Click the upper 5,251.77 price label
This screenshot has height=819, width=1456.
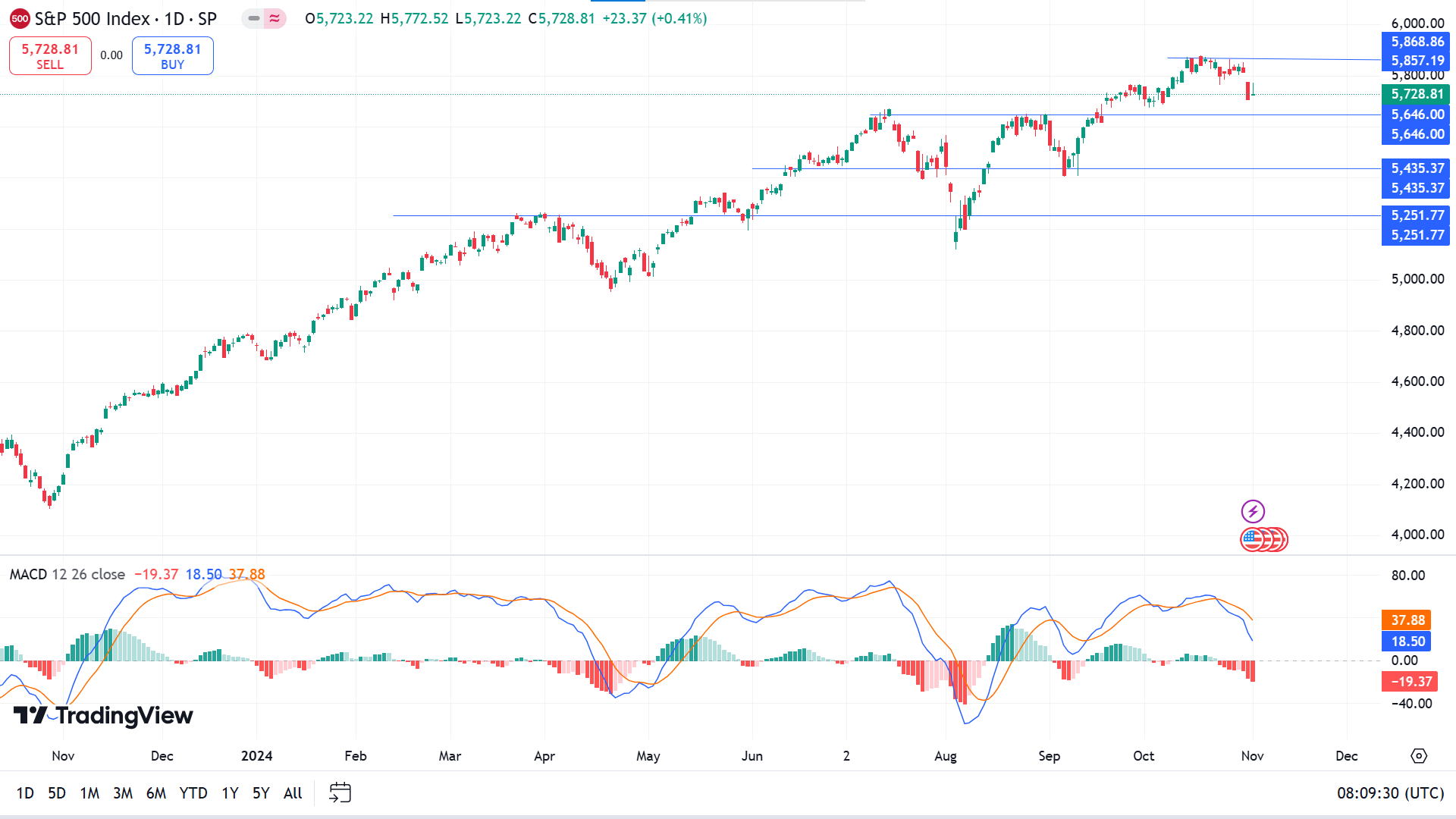(x=1416, y=215)
